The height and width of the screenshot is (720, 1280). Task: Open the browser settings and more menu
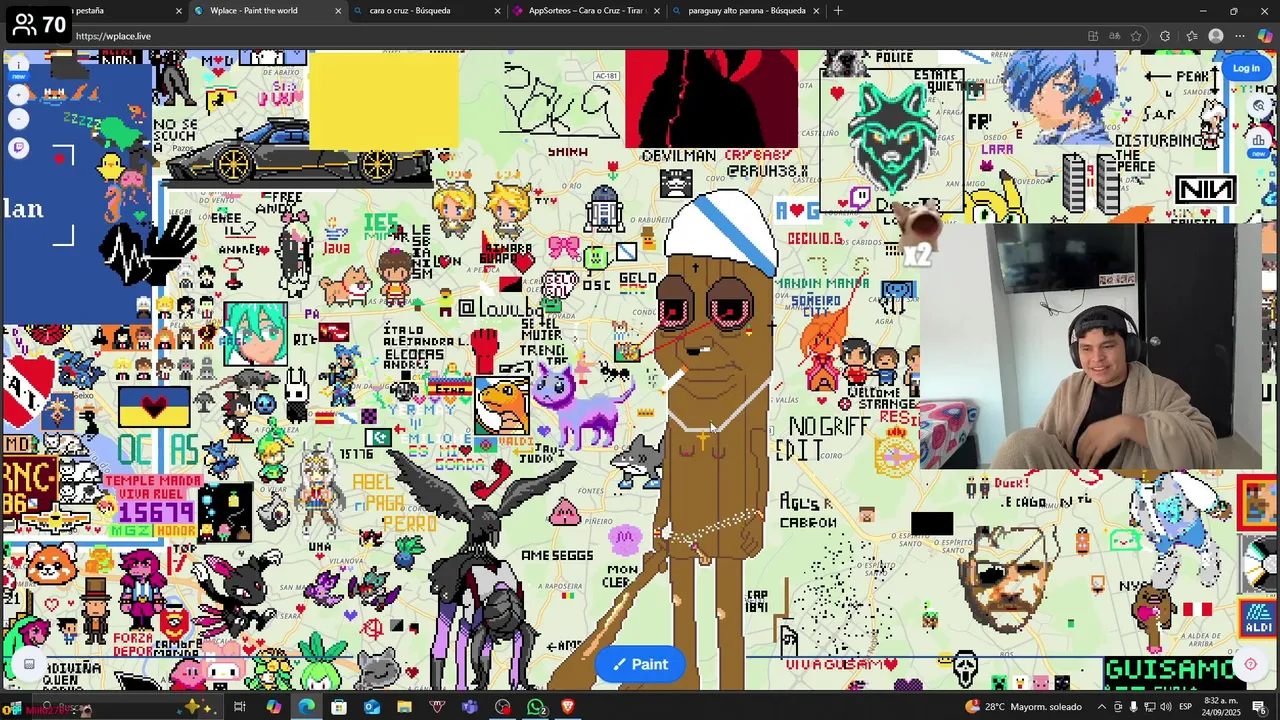tap(1240, 36)
